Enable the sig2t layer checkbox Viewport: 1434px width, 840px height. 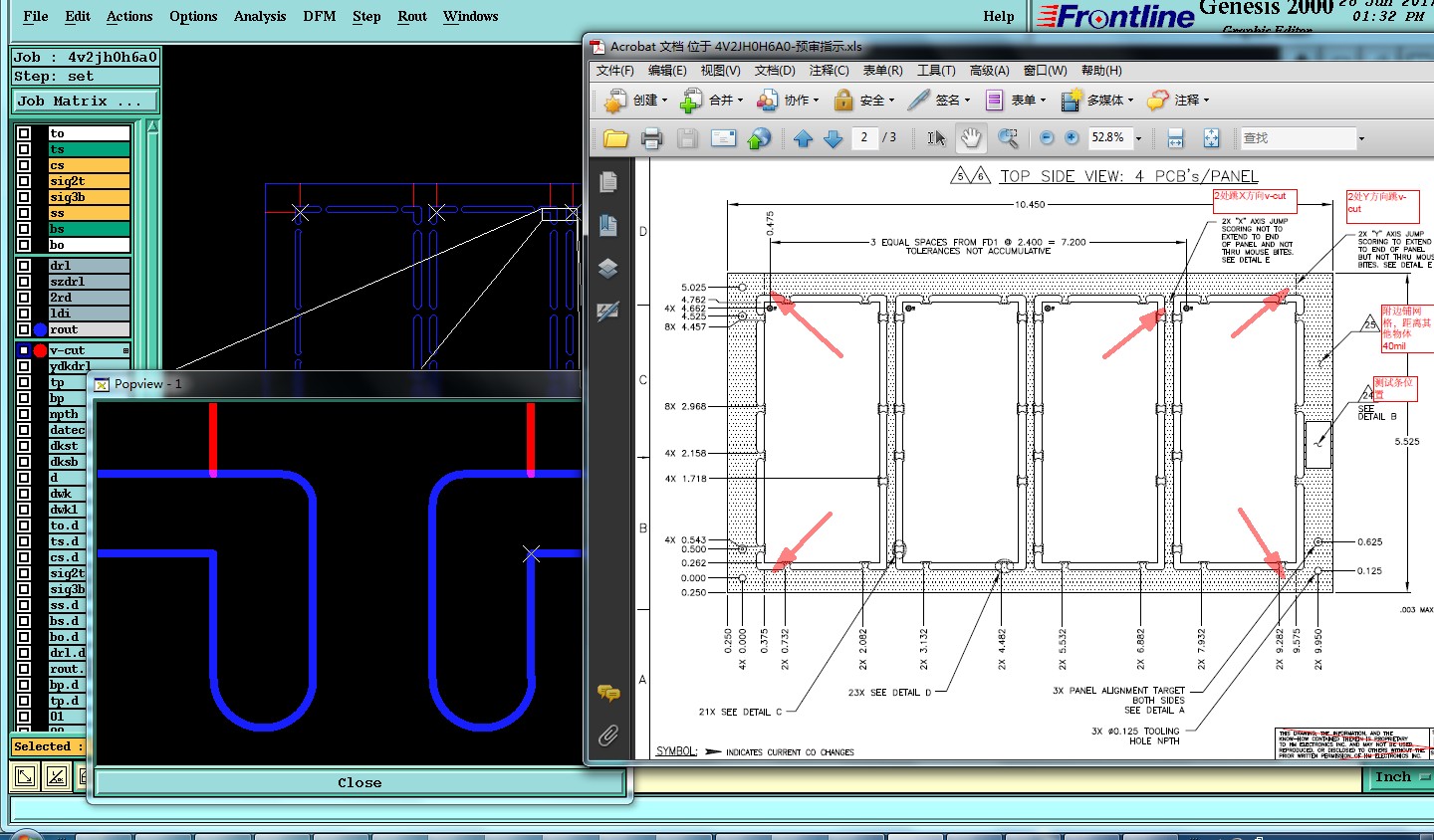24,181
